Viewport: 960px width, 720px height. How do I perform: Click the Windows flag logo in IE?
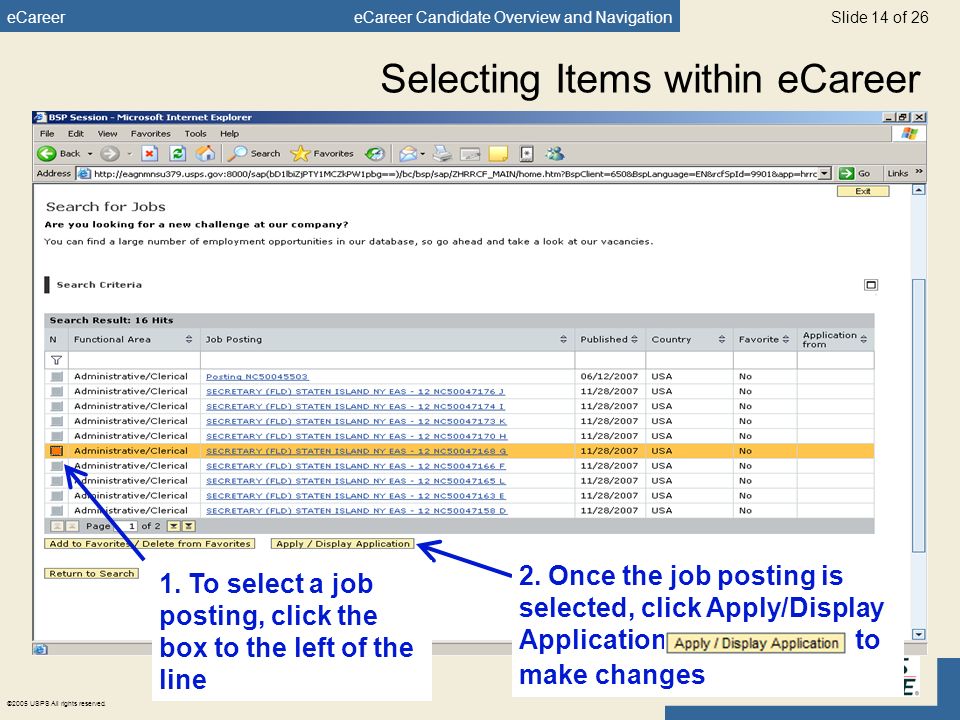click(x=909, y=133)
